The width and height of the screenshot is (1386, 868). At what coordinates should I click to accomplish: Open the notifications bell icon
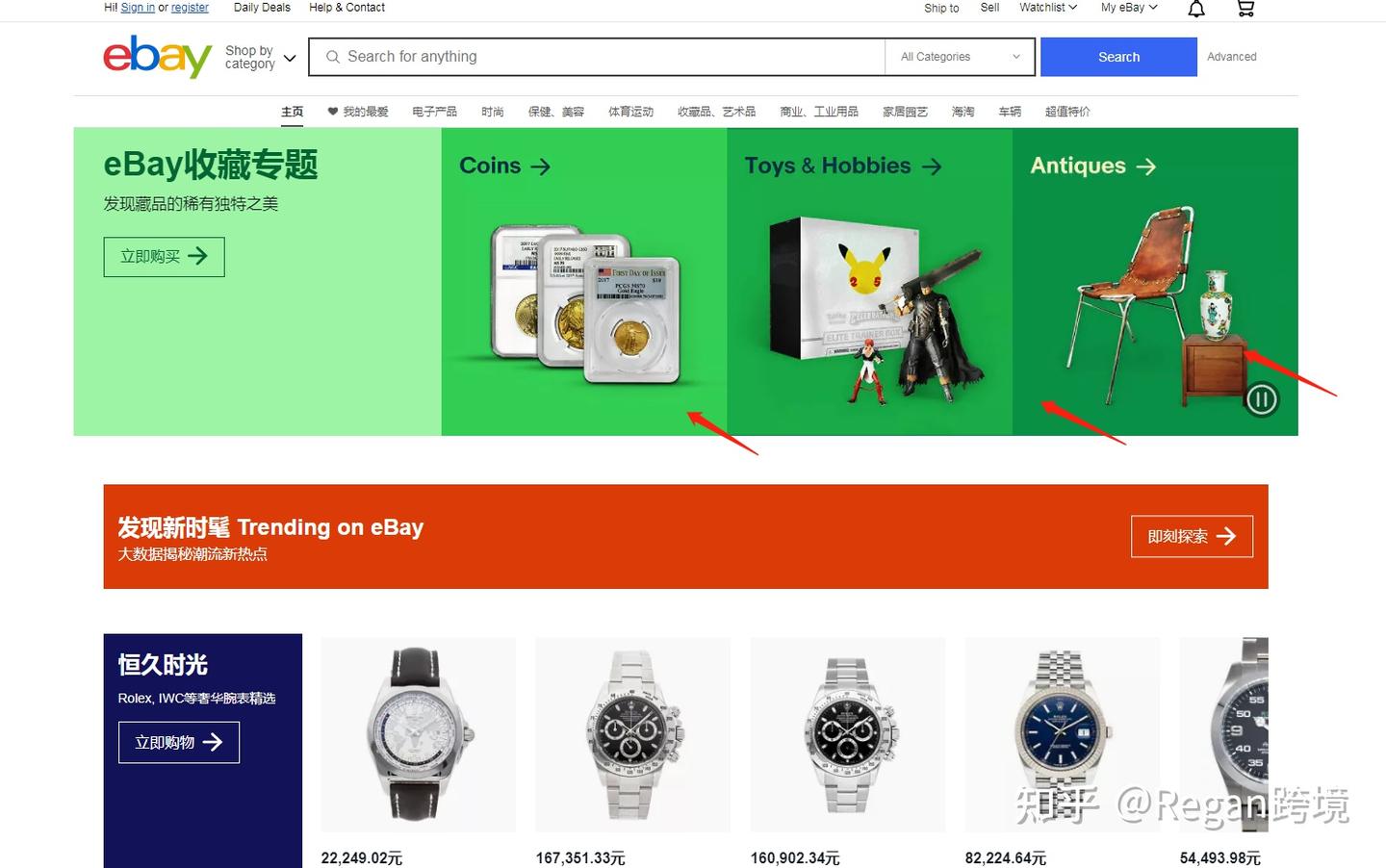pos(1196,9)
